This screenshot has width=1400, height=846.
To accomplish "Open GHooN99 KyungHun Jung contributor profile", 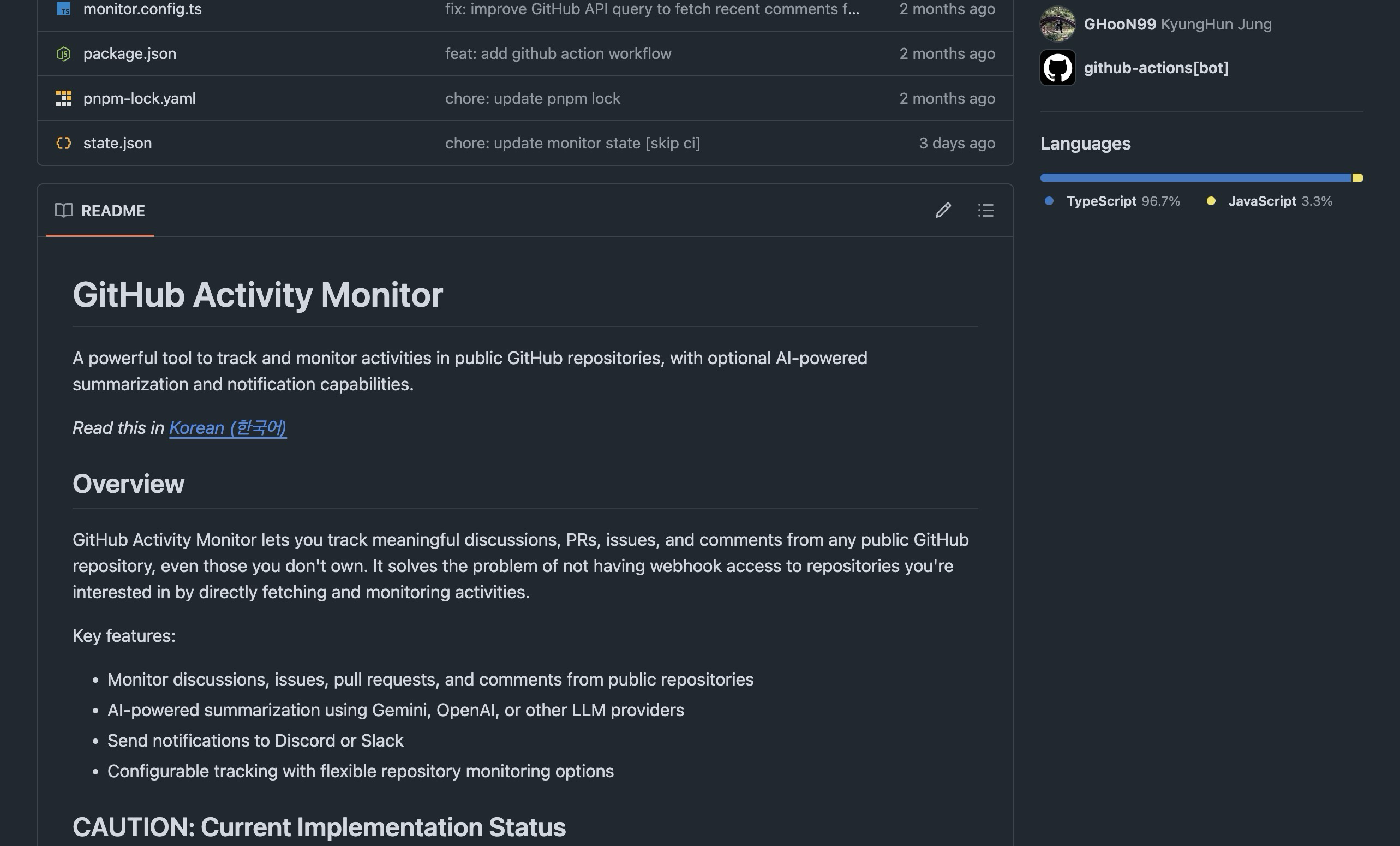I will 1120,24.
